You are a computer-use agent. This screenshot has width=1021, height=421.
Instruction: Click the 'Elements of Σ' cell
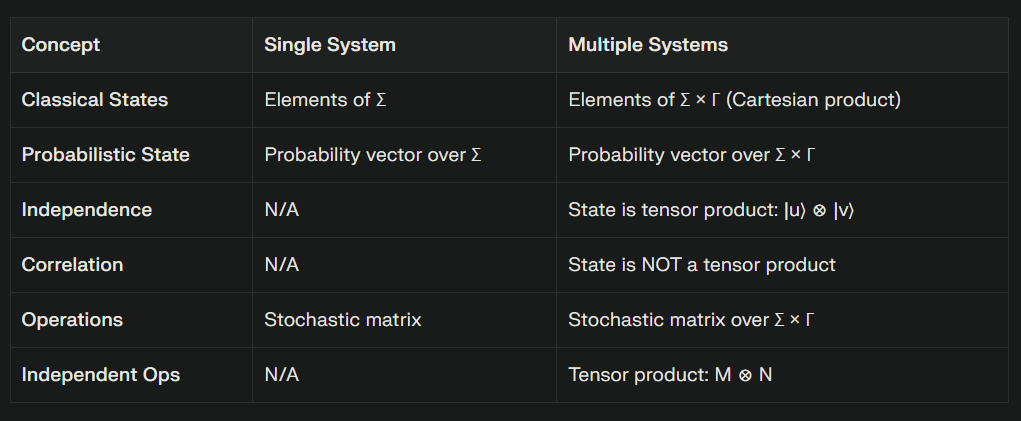click(325, 100)
